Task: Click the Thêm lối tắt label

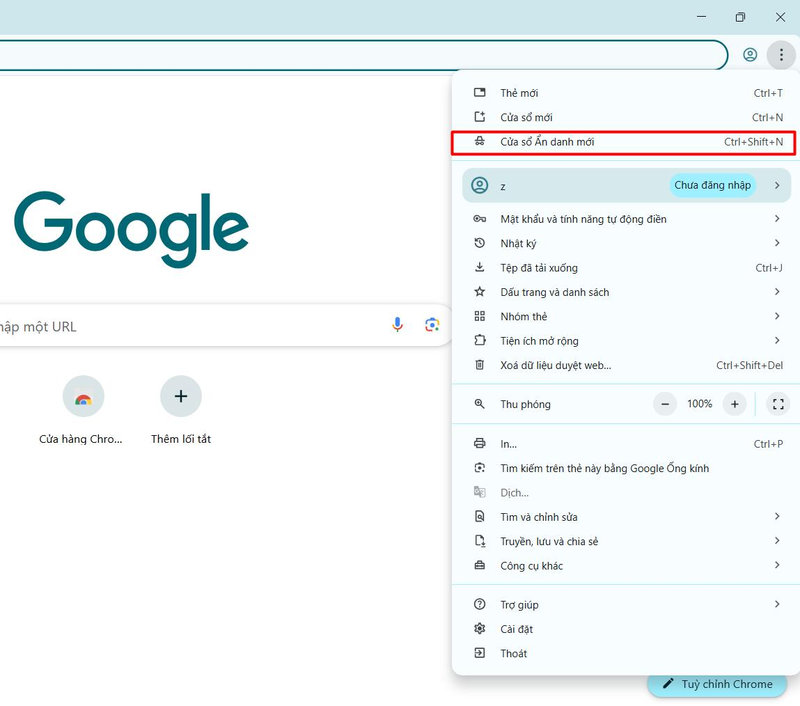Action: [x=181, y=439]
